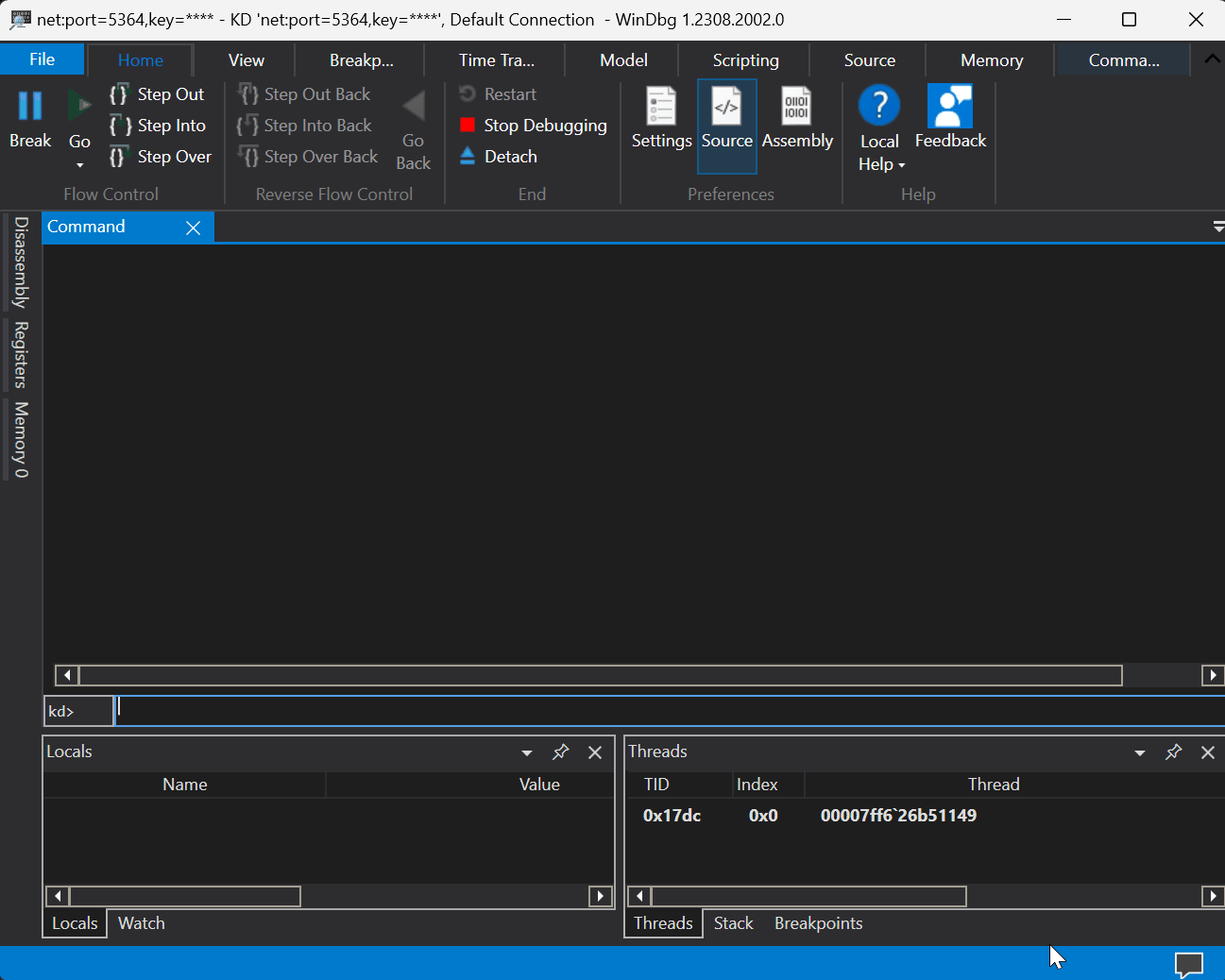Click Locals panel horizontal scrollbar
This screenshot has width=1225, height=980.
[x=185, y=896]
